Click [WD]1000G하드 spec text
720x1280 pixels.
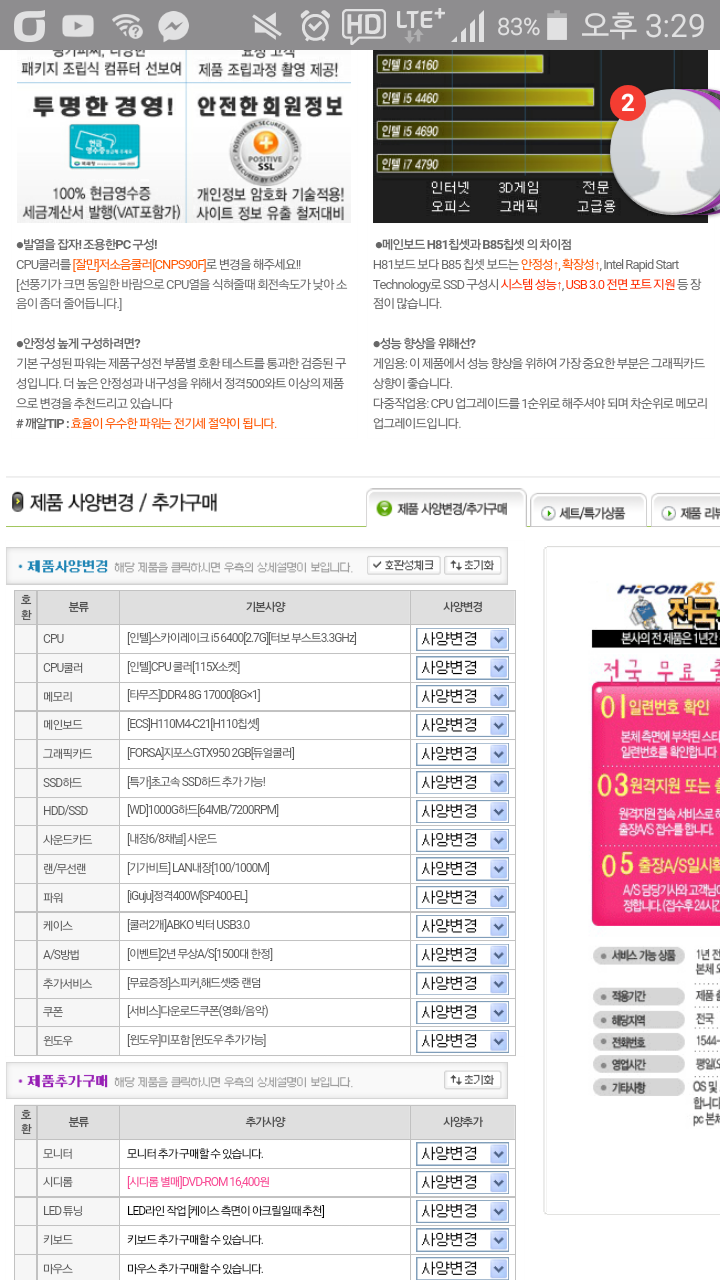click(202, 811)
